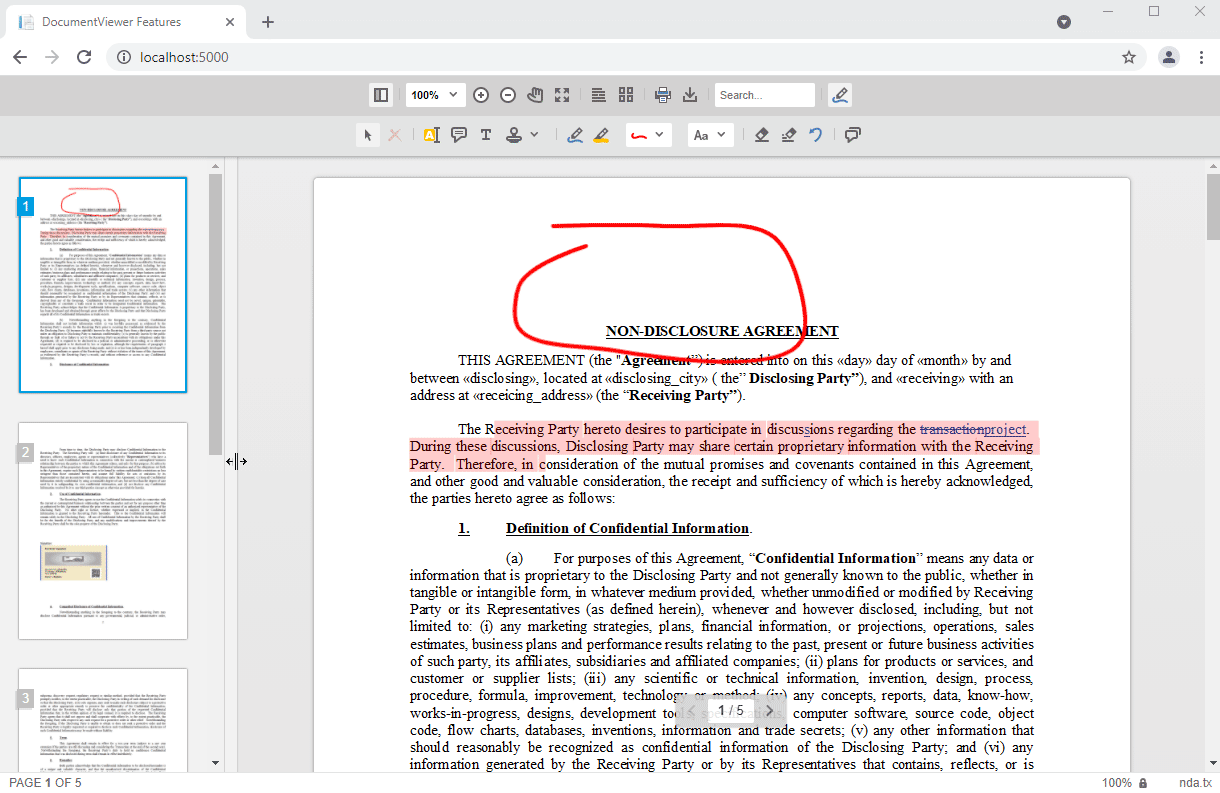Open the red ink color dropdown
Screen dimensions: 1220x793
648,135
